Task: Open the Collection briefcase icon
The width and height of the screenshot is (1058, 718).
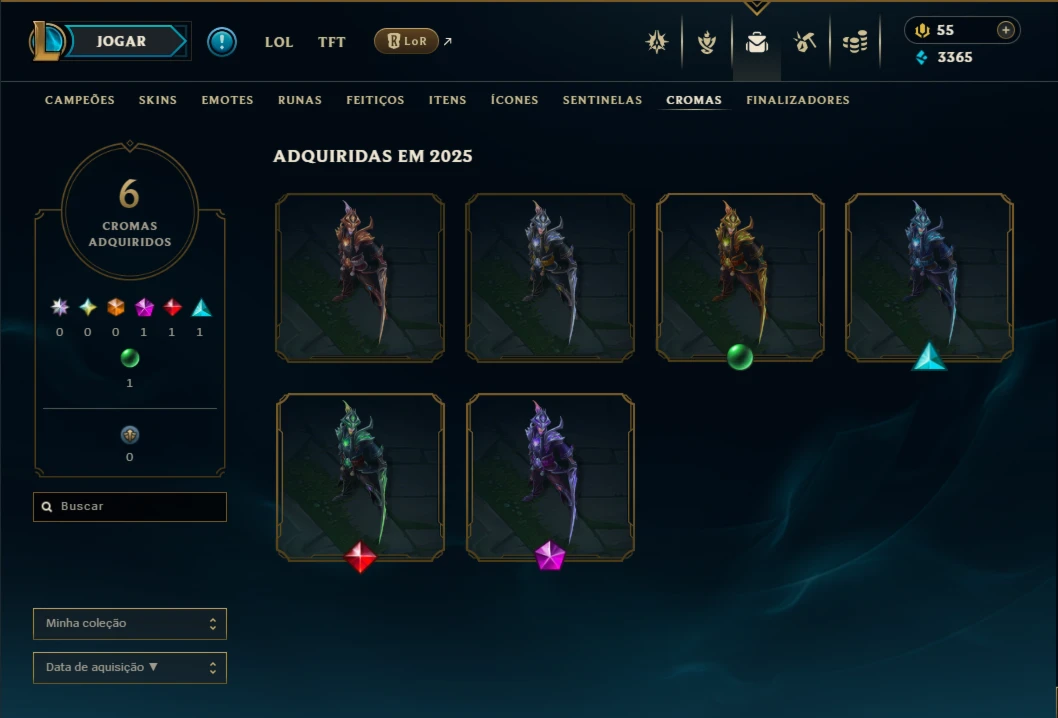Action: coord(756,43)
